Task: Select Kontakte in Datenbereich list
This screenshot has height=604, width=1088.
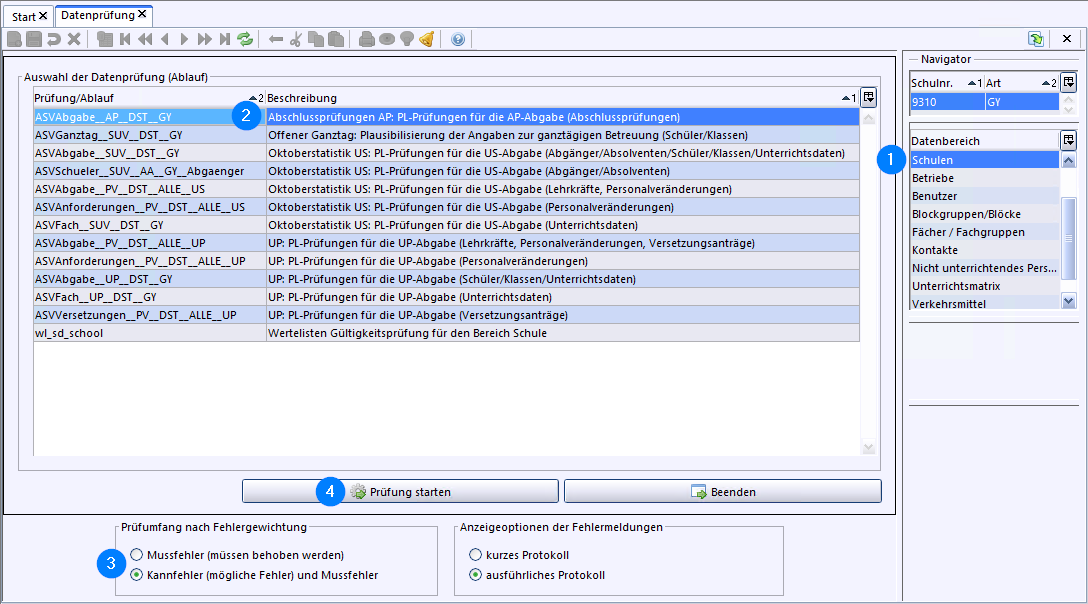Action: point(985,251)
